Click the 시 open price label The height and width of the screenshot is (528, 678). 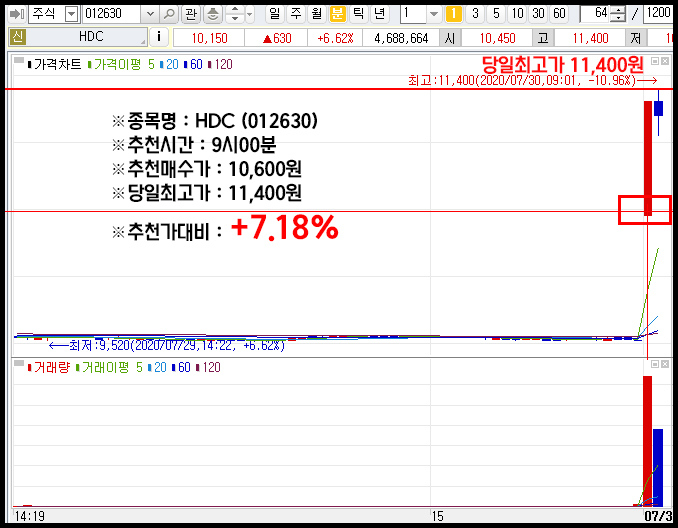coord(450,38)
